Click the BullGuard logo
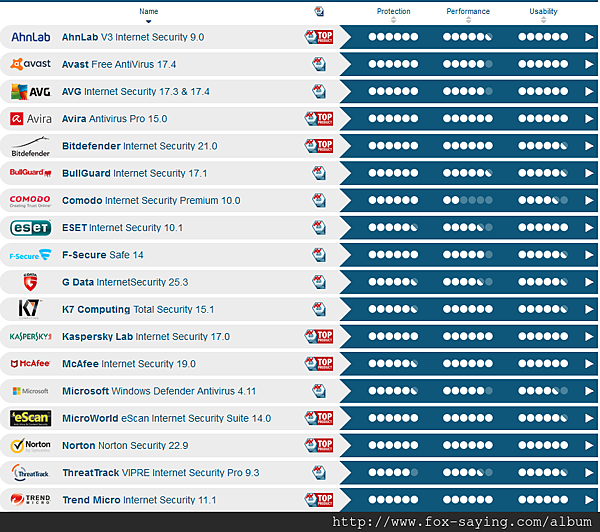This screenshot has width=600, height=532. [31, 173]
